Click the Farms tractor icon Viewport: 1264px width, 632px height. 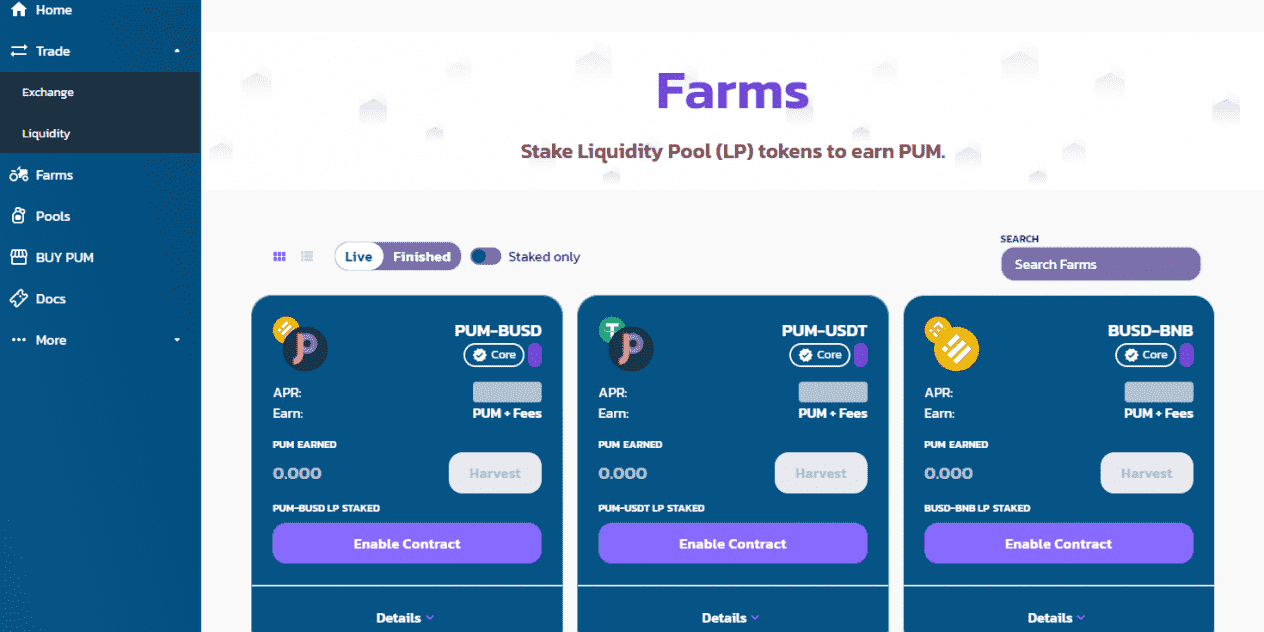click(18, 175)
